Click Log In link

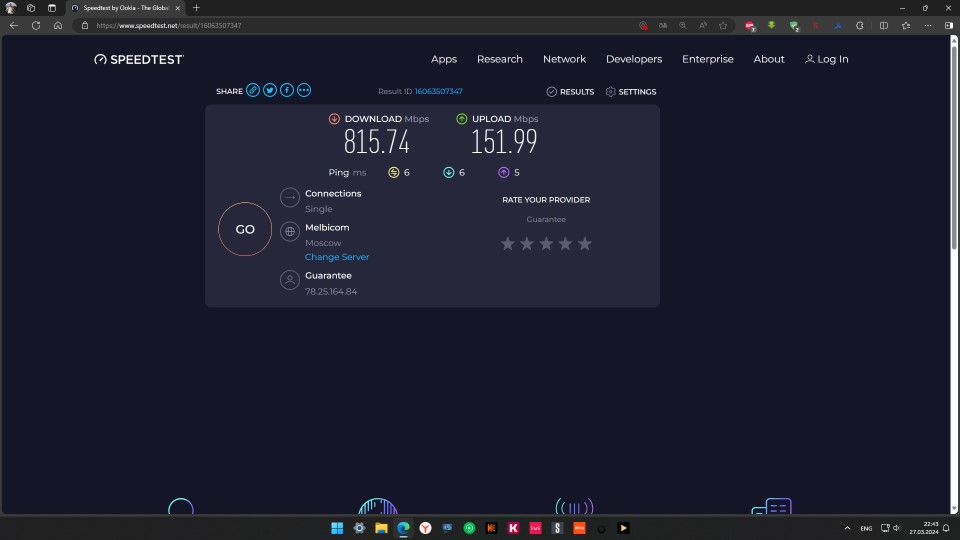[827, 59]
